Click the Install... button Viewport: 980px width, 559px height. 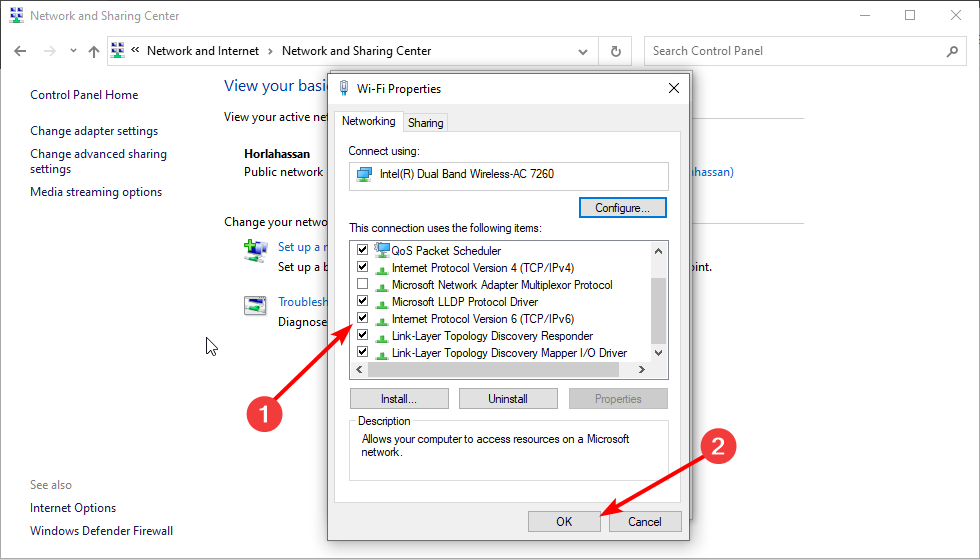coord(399,399)
